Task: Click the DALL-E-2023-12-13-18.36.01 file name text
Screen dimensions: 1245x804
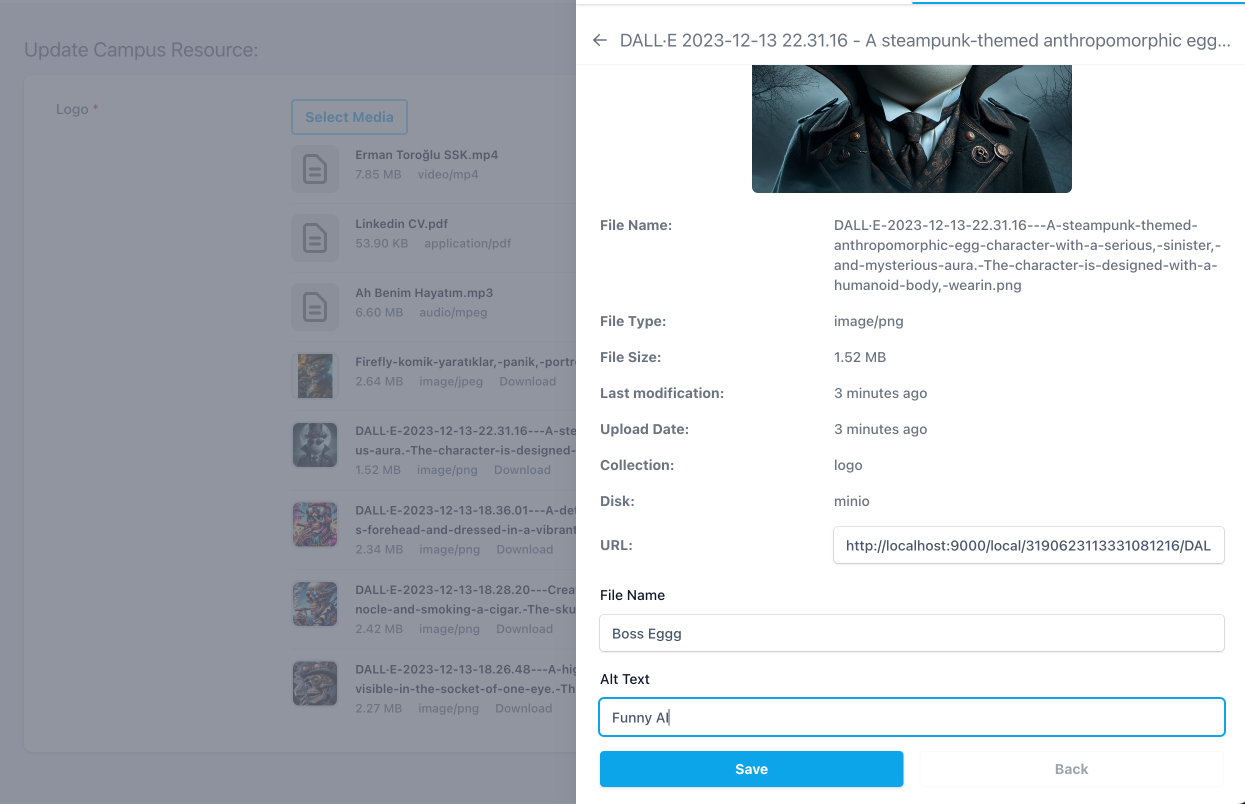Action: pos(465,520)
